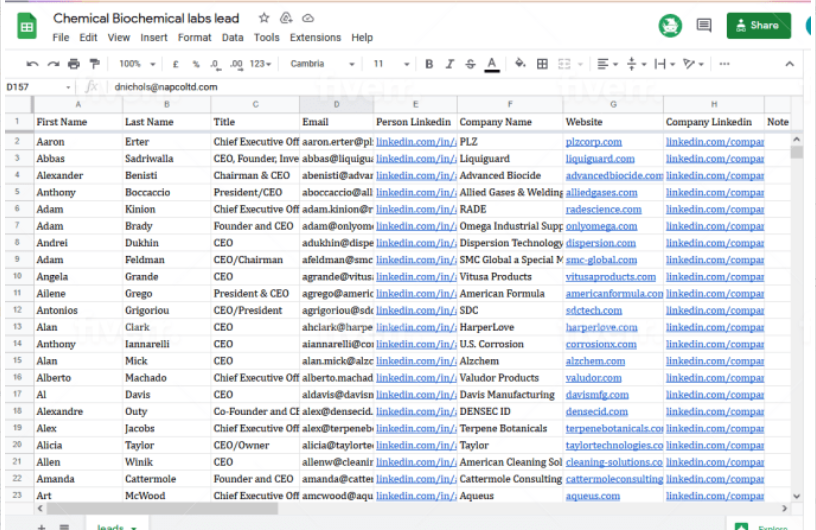This screenshot has width=816, height=530.
Task: Select row 10 header
Action: (x=17, y=276)
